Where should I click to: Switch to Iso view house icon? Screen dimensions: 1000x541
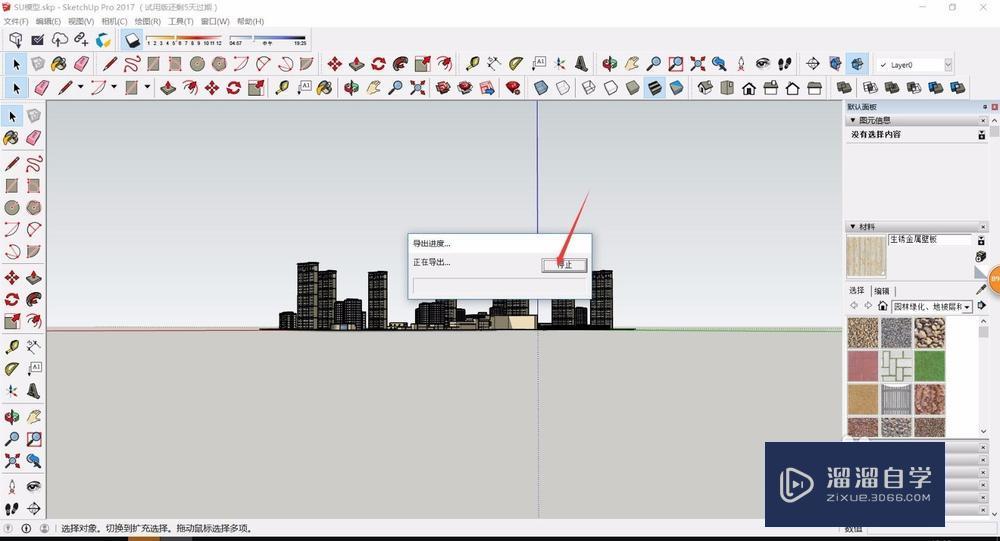coord(705,87)
